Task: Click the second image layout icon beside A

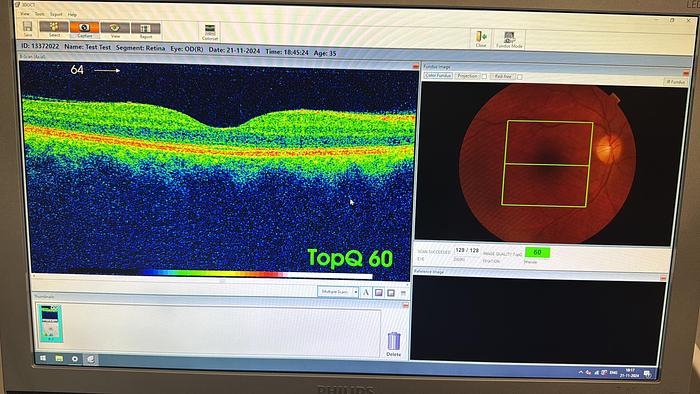Action: (x=391, y=293)
